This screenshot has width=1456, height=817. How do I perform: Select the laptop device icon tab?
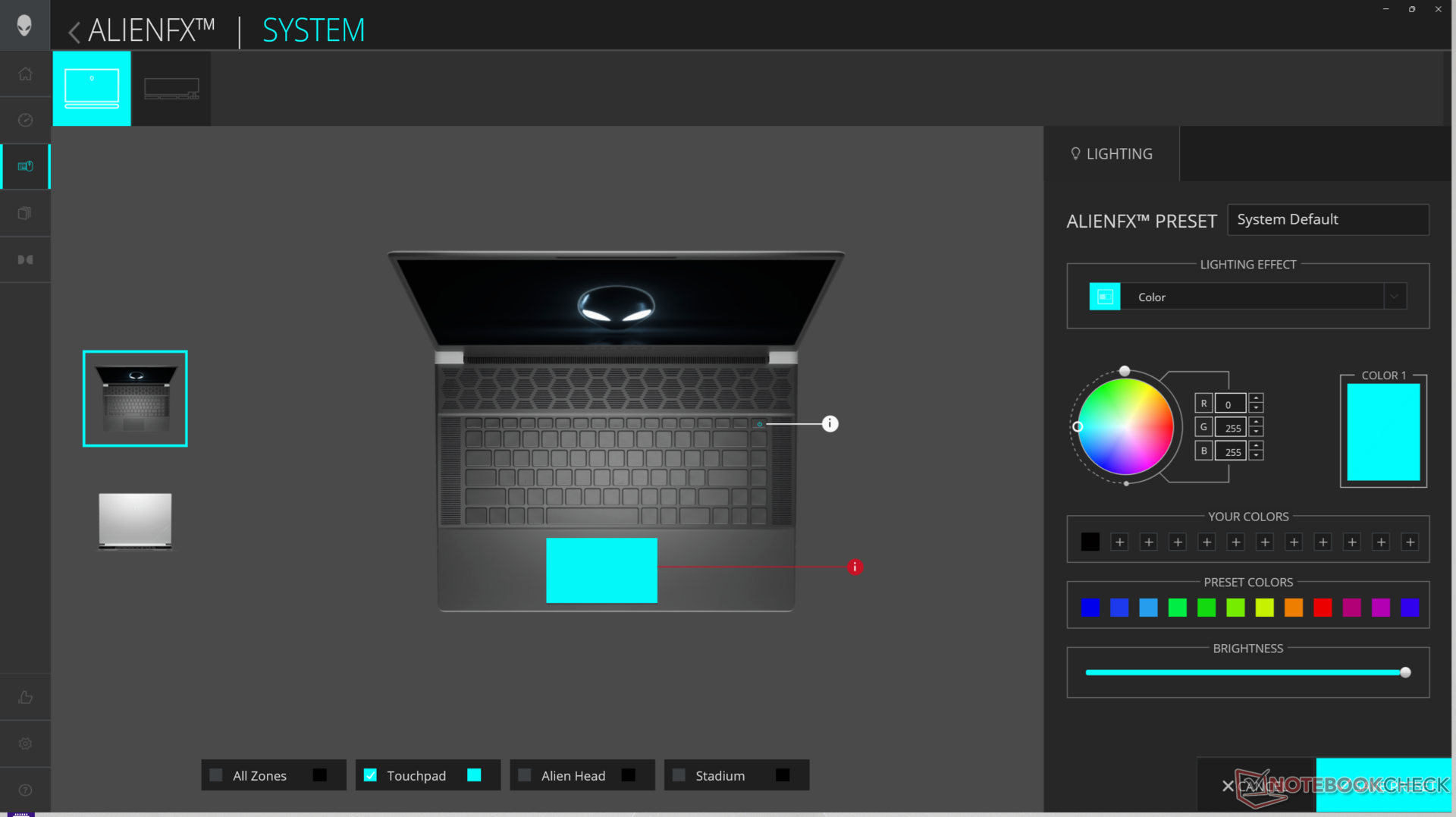coord(92,88)
